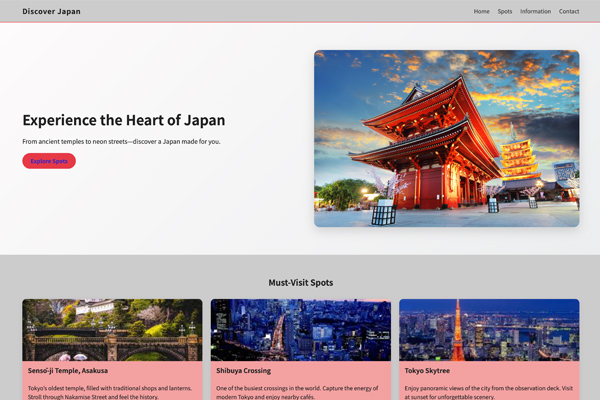Click the Discover Japan site logo
The width and height of the screenshot is (600, 400).
51,11
